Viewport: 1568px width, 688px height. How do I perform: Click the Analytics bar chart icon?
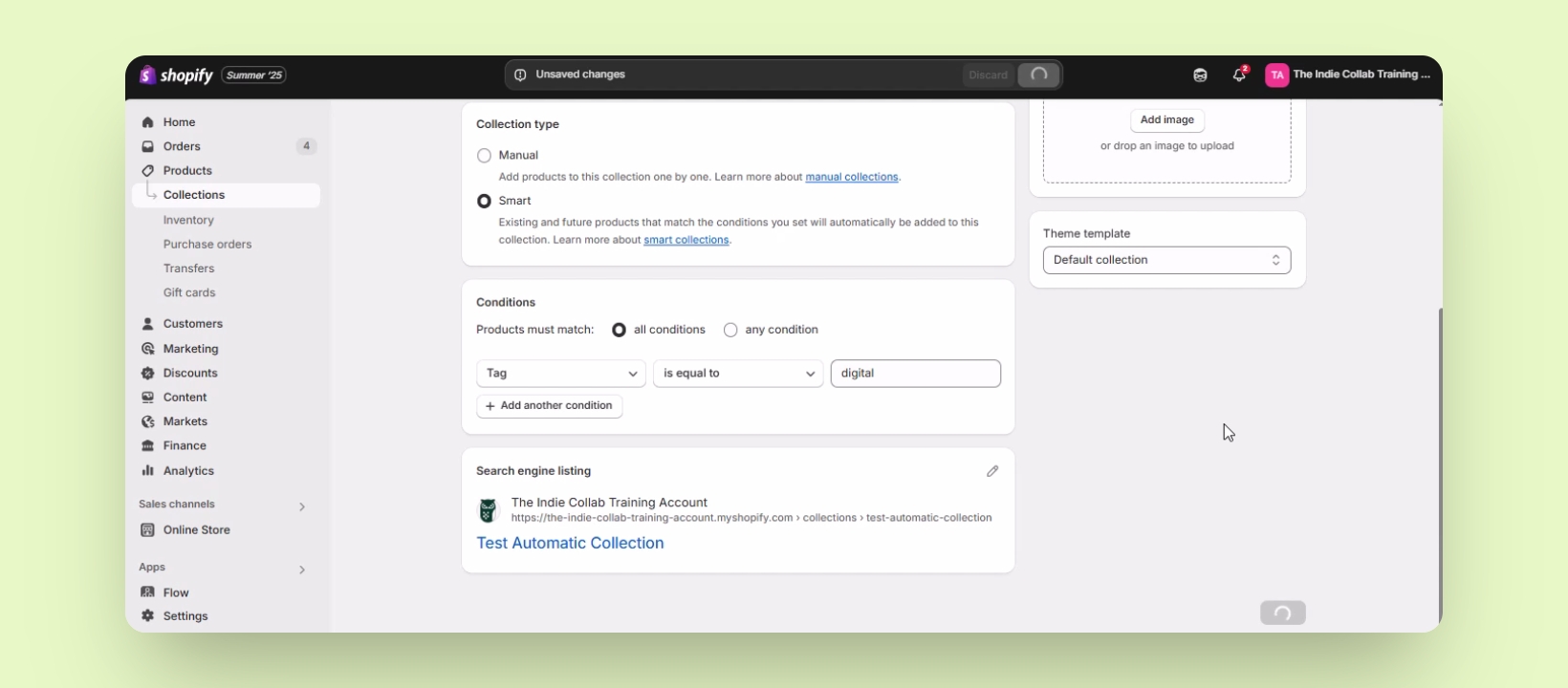pyautogui.click(x=147, y=470)
